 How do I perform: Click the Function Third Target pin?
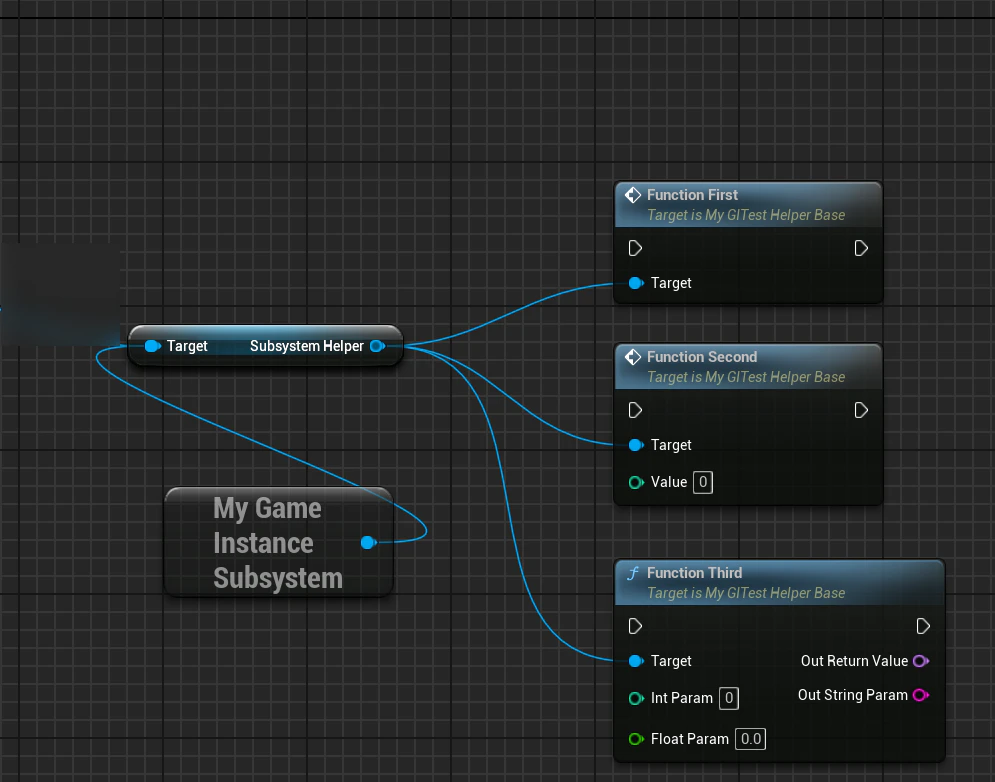636,661
